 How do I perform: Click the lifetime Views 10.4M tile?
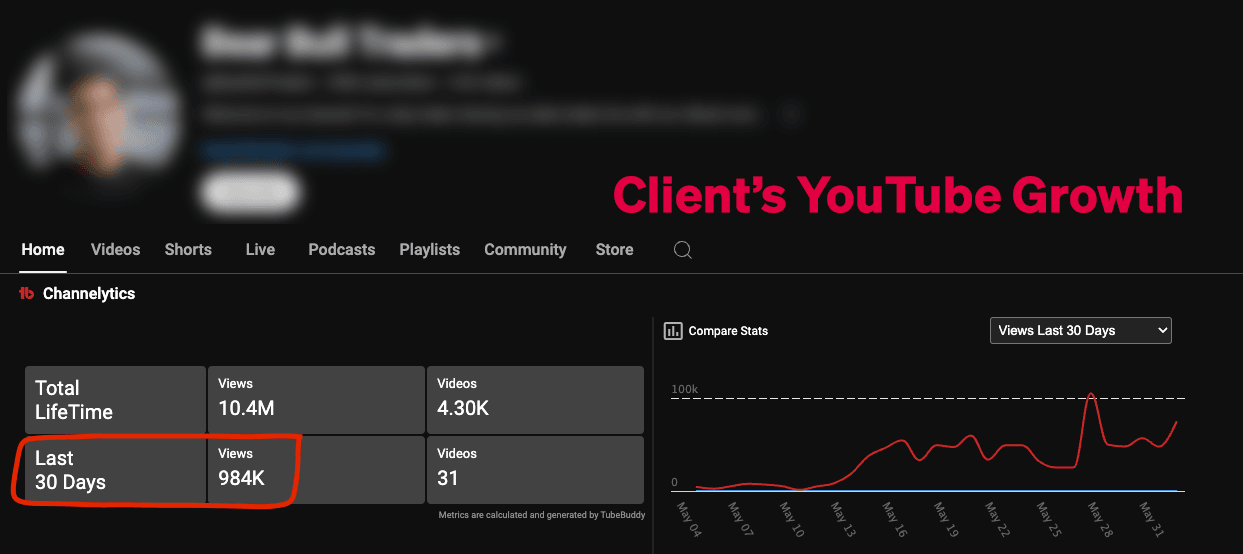(315, 397)
